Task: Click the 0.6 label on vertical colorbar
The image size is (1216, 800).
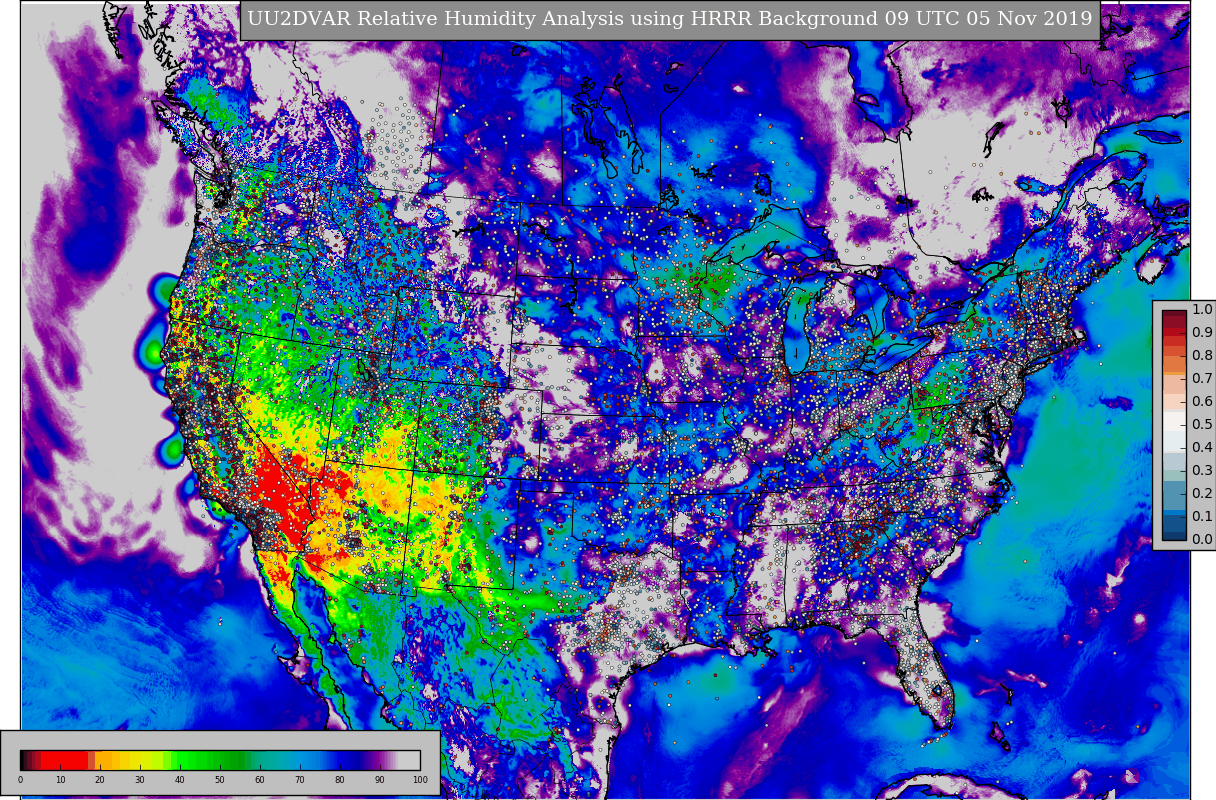Action: pyautogui.click(x=1202, y=402)
